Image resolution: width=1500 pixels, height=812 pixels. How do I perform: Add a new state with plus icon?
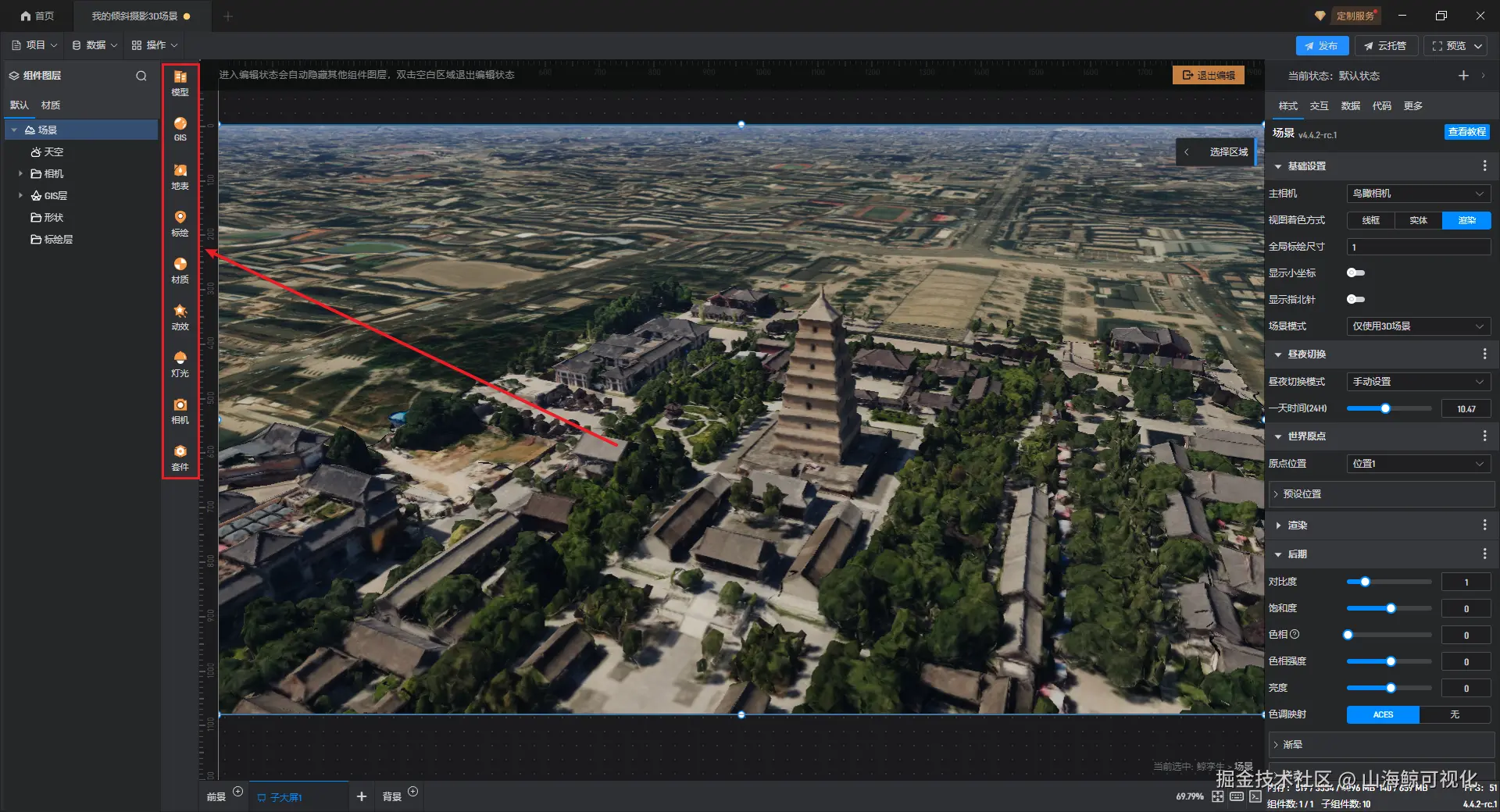1463,75
